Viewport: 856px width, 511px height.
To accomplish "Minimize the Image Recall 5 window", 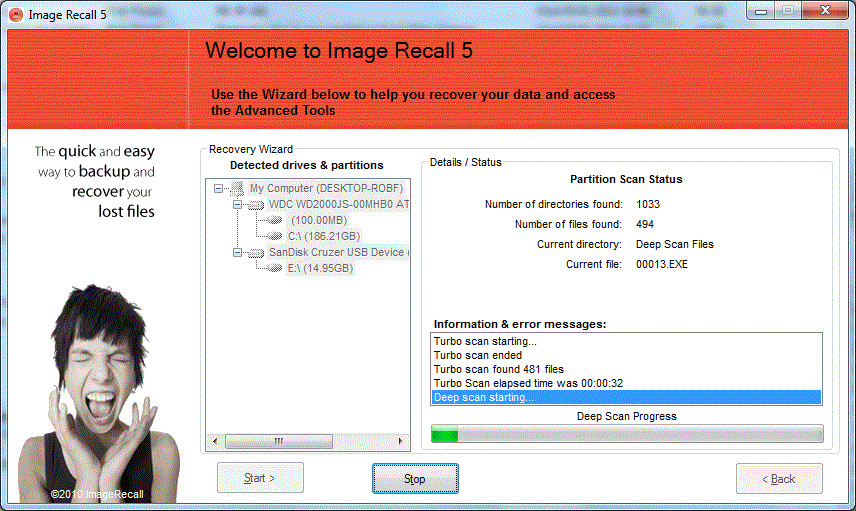I will point(761,10).
